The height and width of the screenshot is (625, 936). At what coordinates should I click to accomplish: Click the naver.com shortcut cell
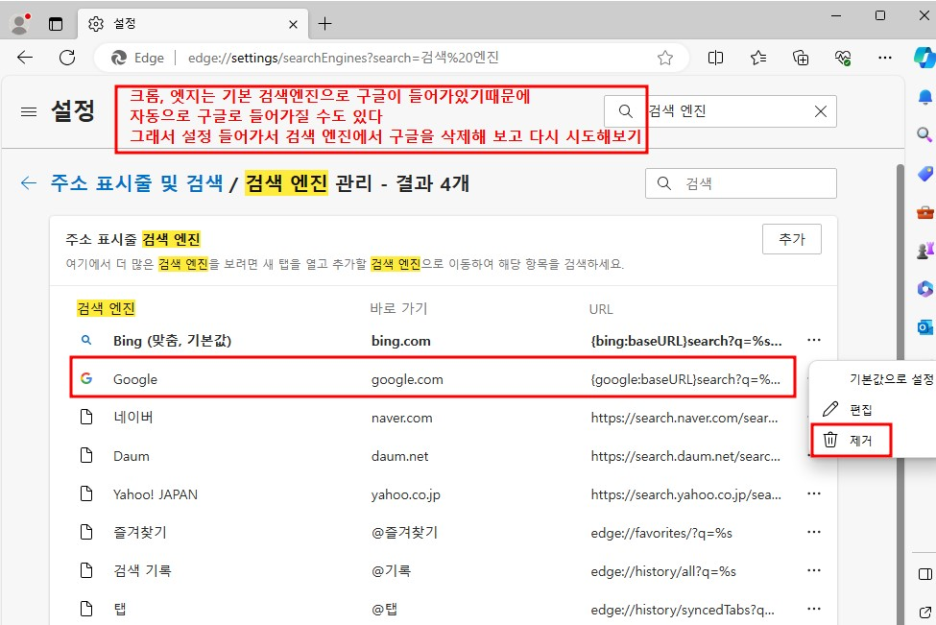coord(402,418)
